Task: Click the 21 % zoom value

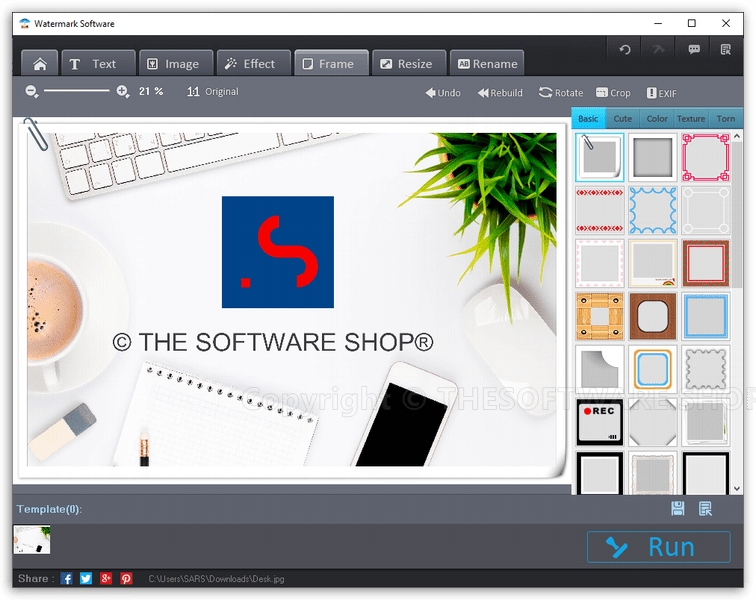Action: tap(151, 91)
